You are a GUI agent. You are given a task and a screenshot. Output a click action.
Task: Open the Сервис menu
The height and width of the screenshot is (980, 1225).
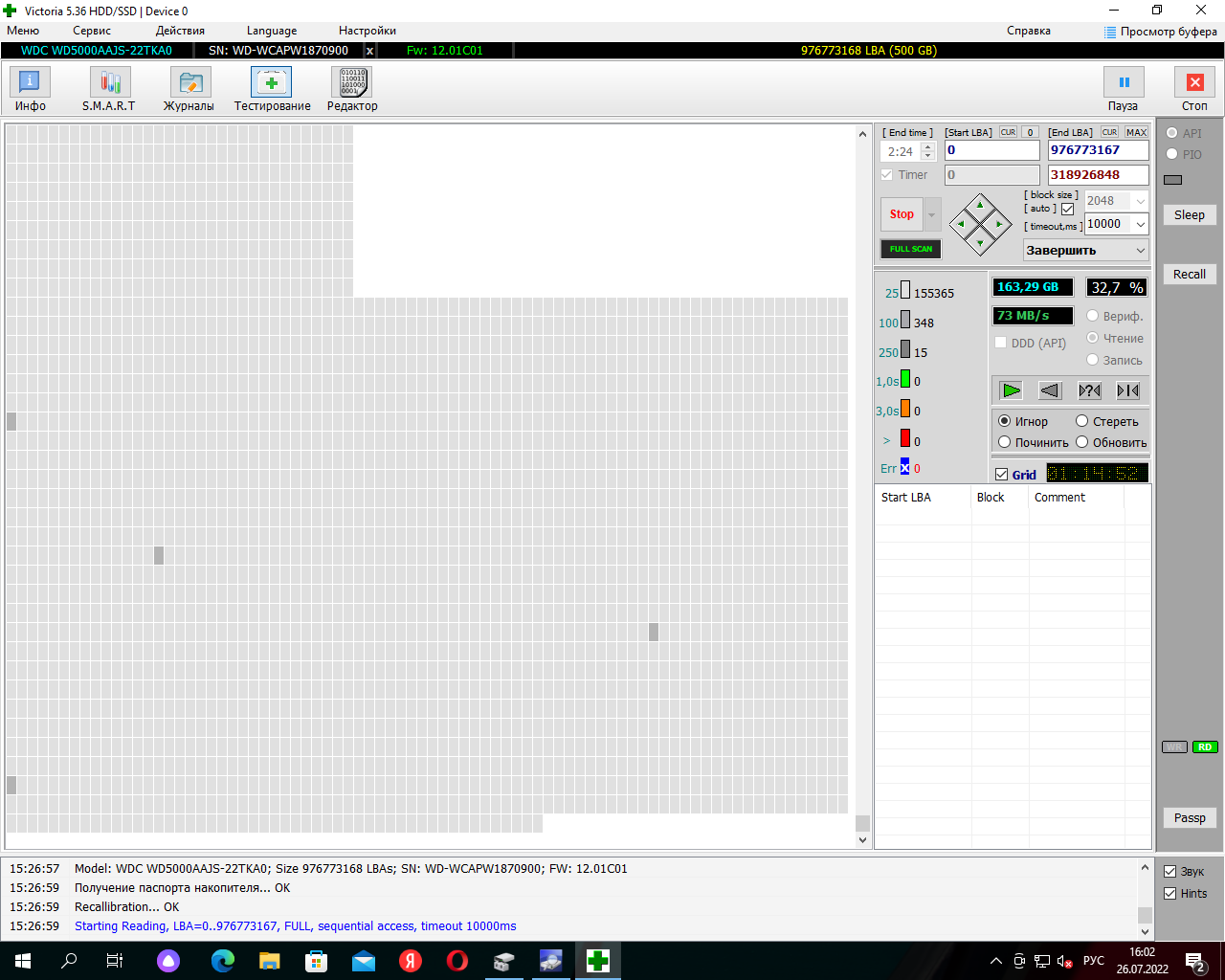click(x=92, y=31)
